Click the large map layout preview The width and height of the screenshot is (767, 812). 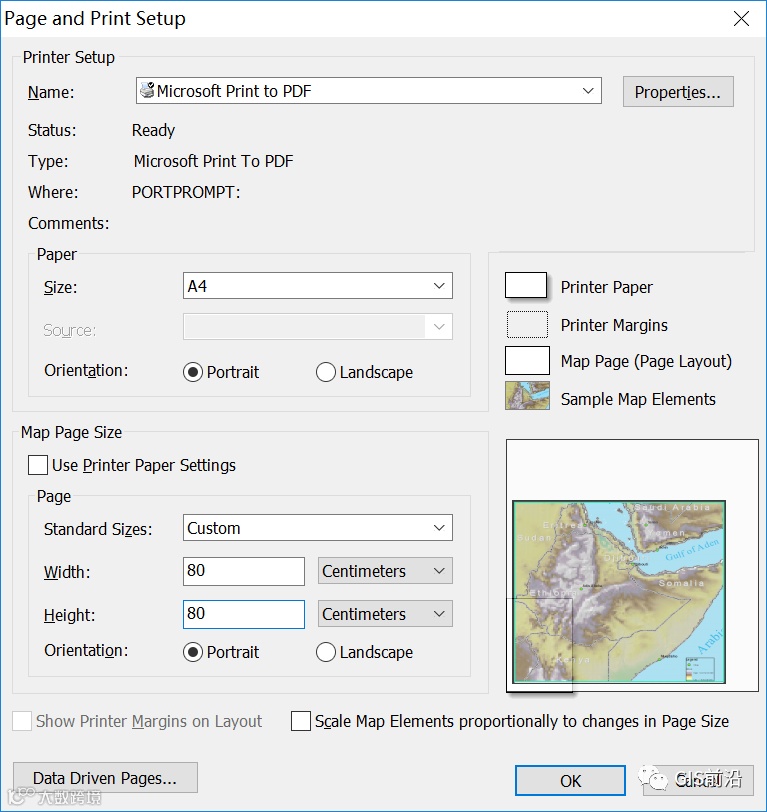632,566
